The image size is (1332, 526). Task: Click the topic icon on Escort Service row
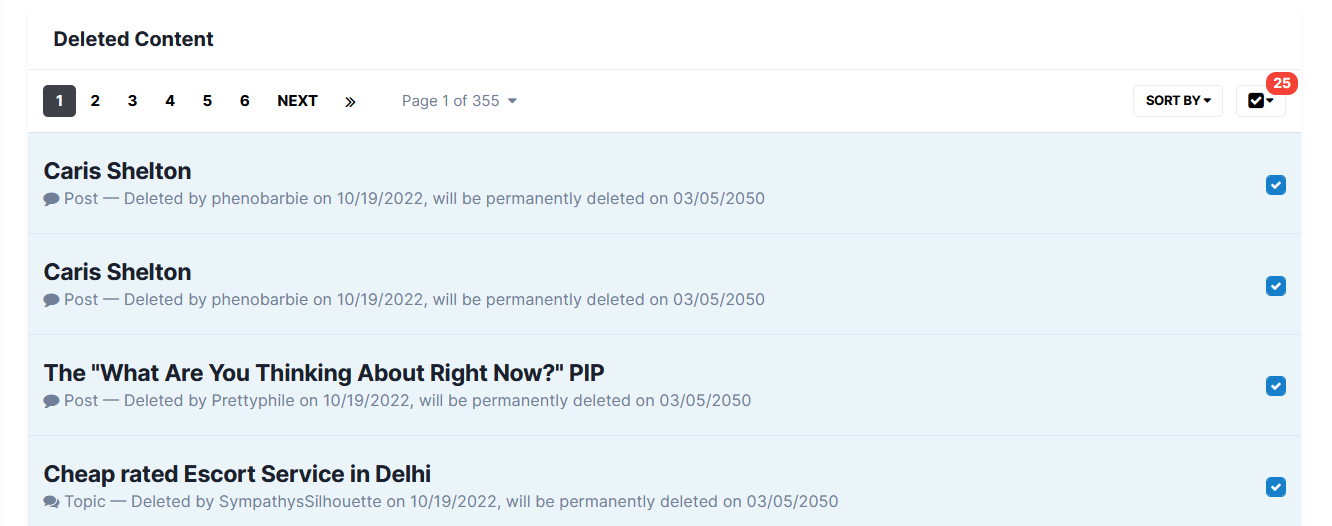(52, 502)
